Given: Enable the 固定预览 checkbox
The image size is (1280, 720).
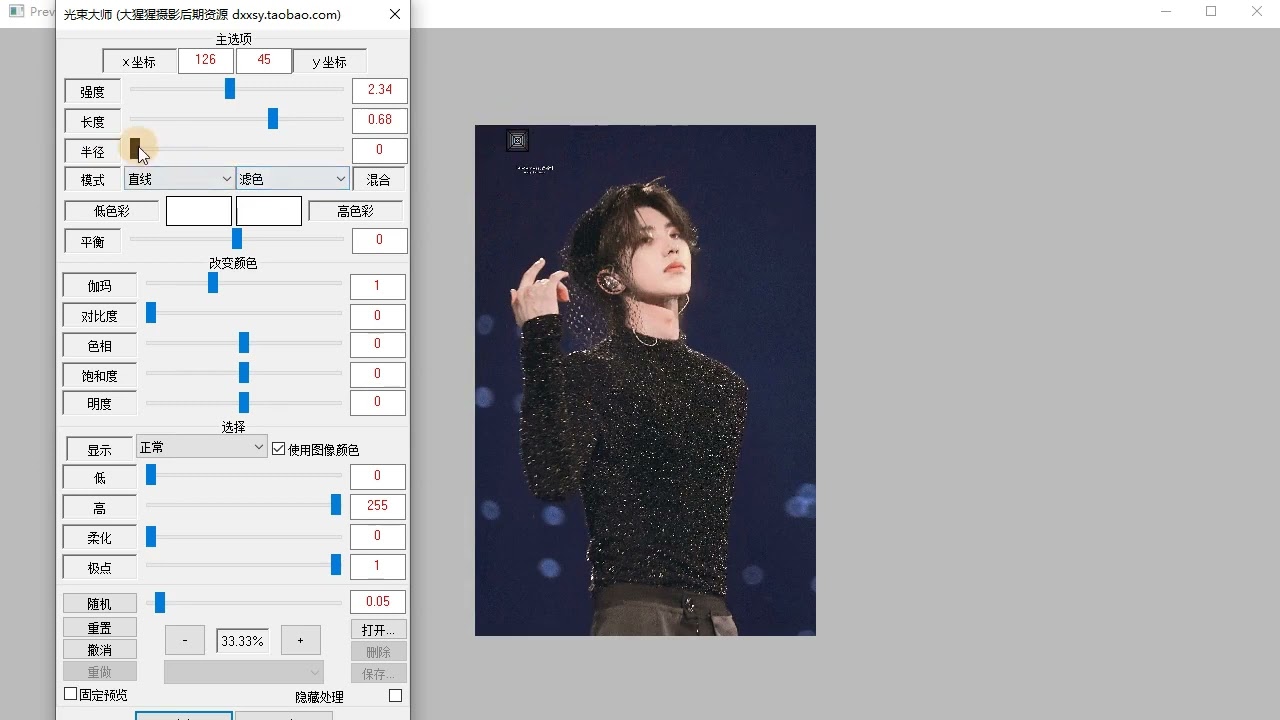Looking at the screenshot, I should point(71,693).
